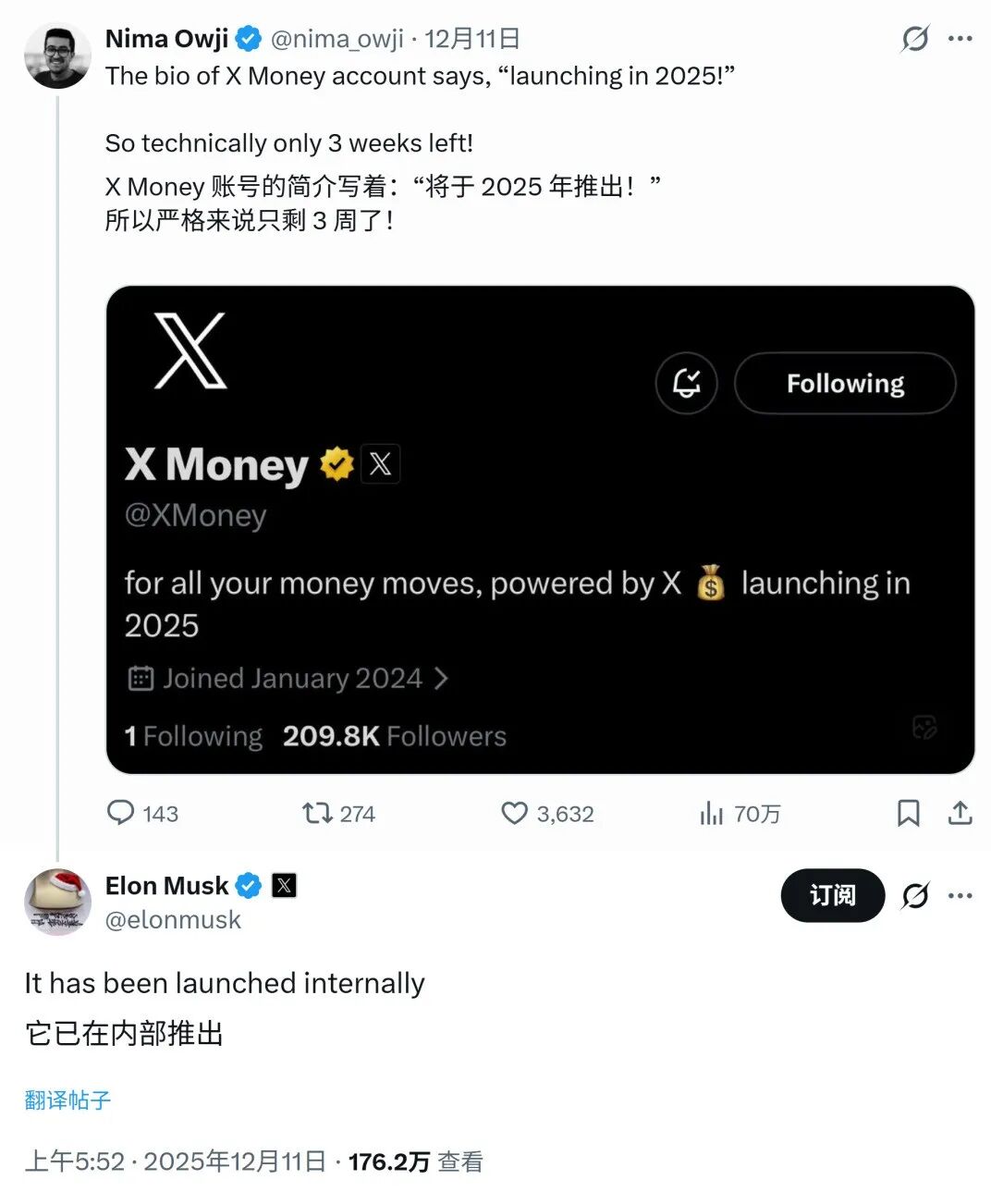Screen dimensions: 991x1204
Task: Bookmark Nima Owji's post
Action: 908,813
